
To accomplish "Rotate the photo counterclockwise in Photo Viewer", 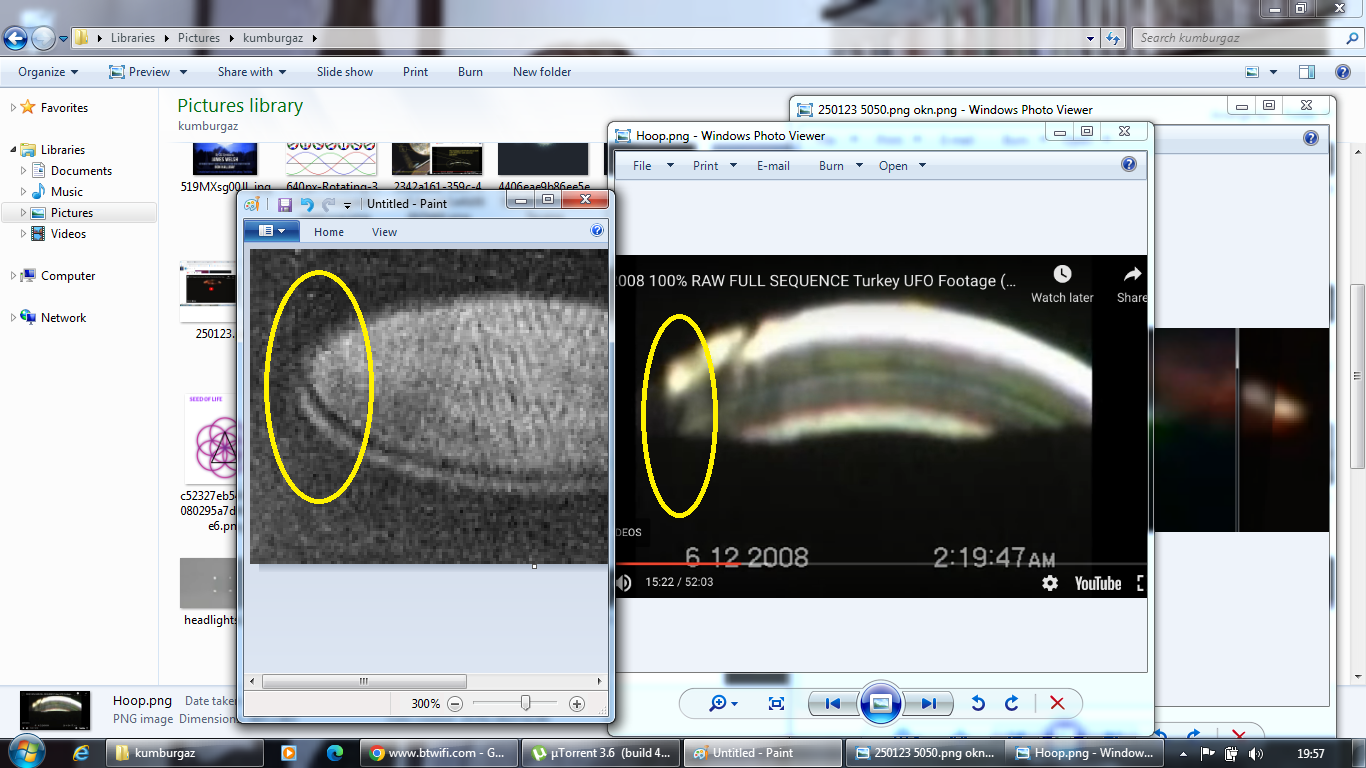I will coord(978,704).
